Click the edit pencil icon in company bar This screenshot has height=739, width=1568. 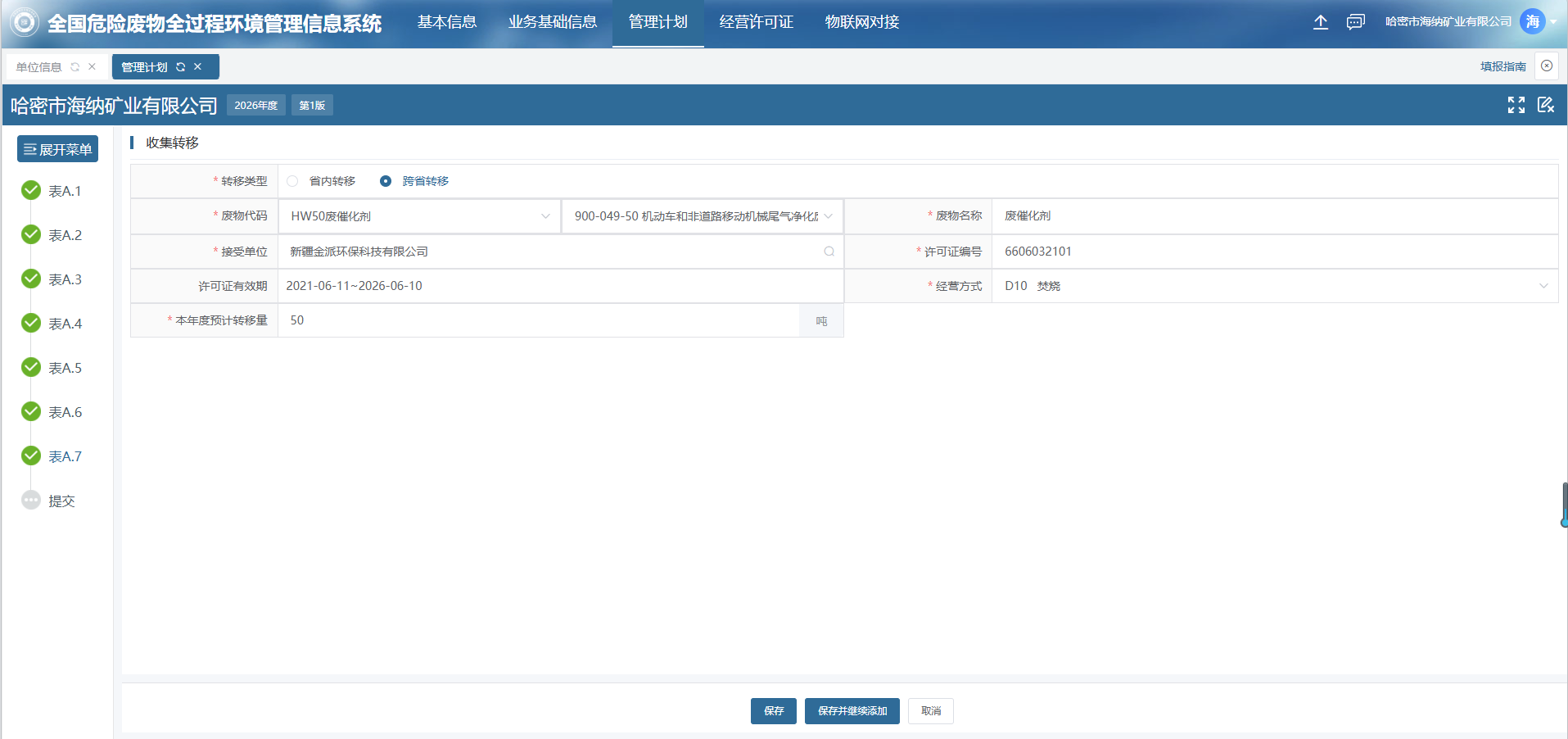[x=1545, y=105]
